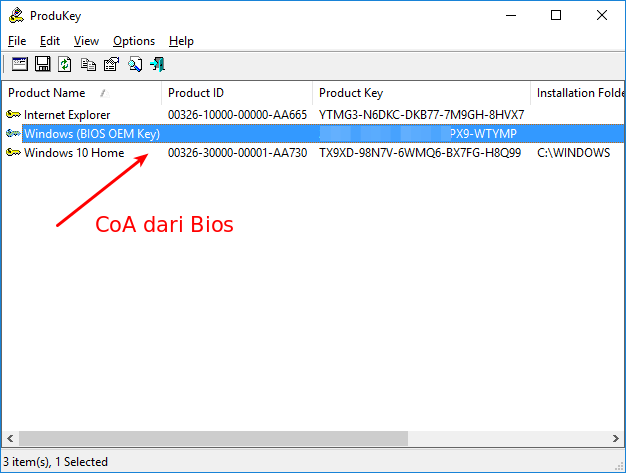The image size is (626, 473).
Task: Click the Copy Selected Items icon
Action: click(88, 64)
